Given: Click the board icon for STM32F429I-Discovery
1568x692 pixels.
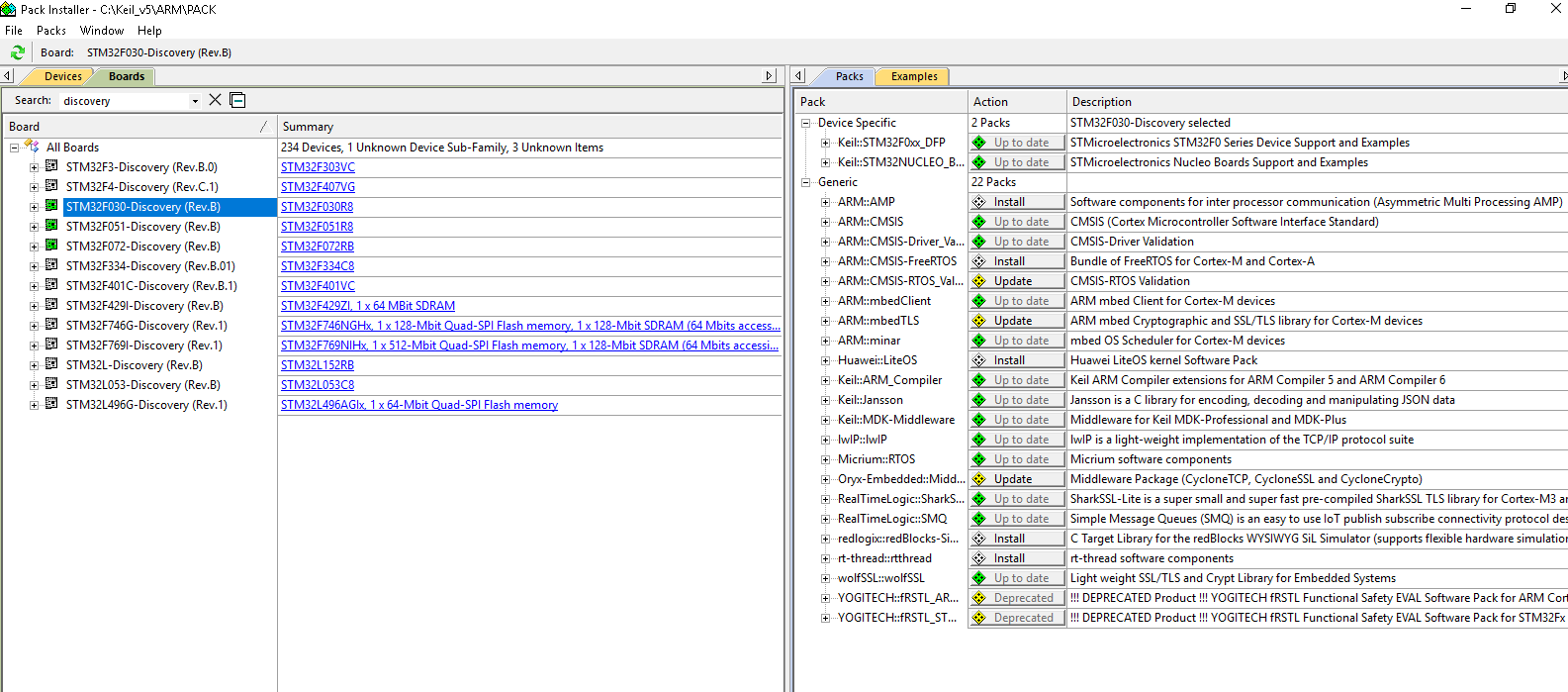Looking at the screenshot, I should click(51, 305).
